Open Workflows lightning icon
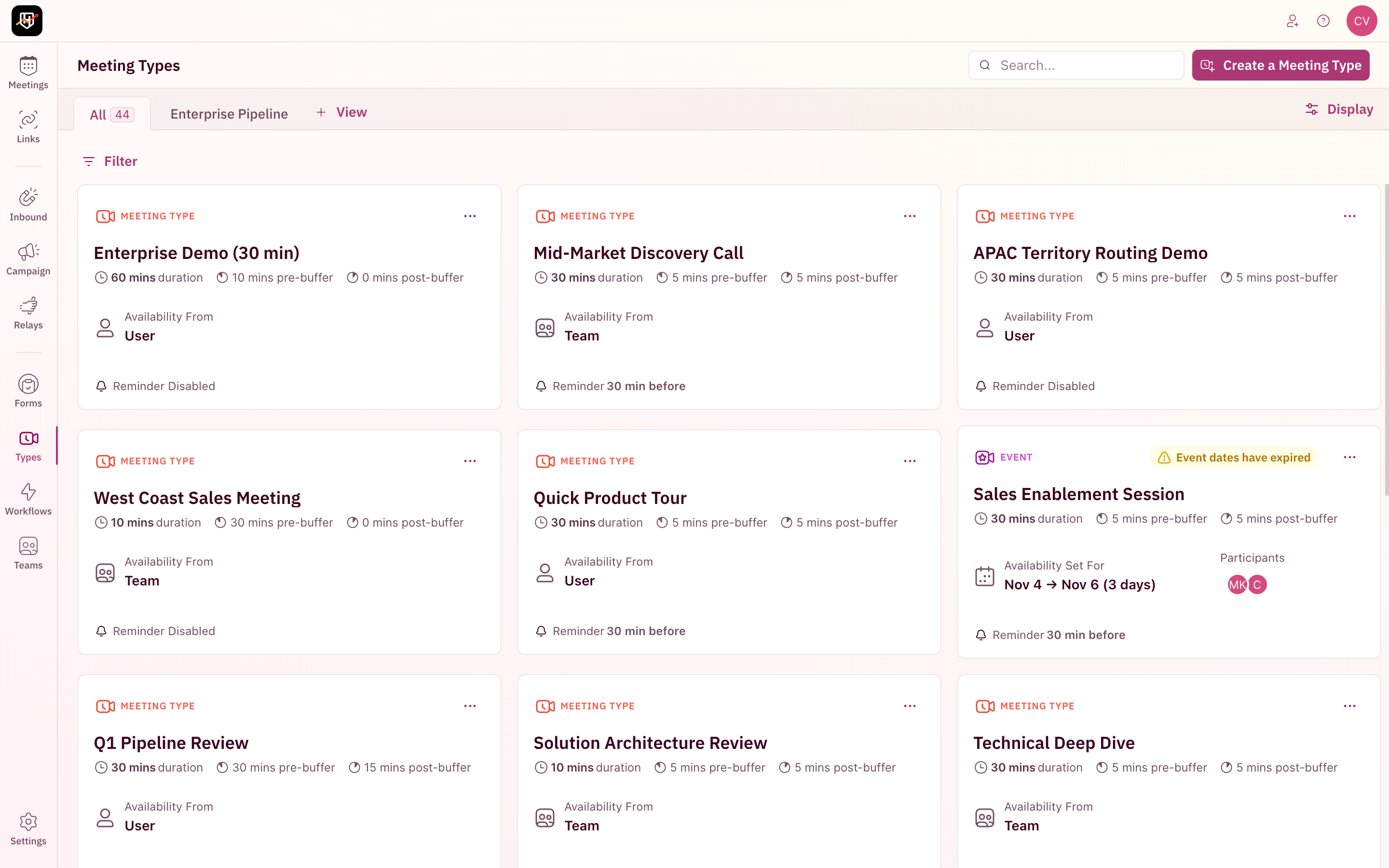 coord(28,499)
